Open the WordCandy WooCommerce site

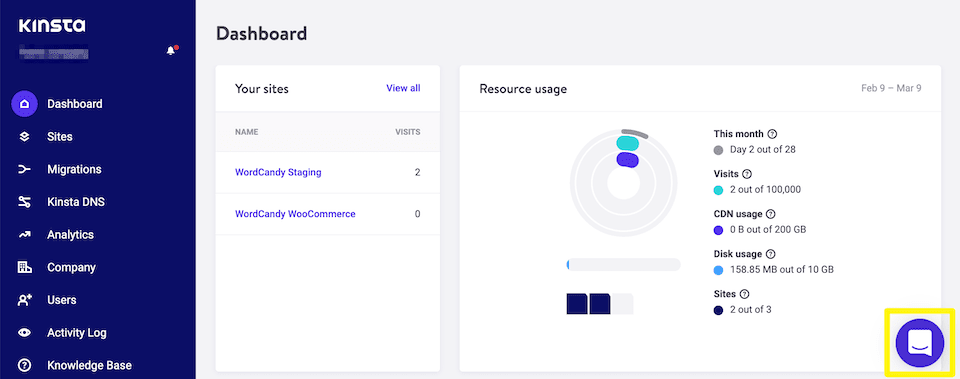(295, 214)
